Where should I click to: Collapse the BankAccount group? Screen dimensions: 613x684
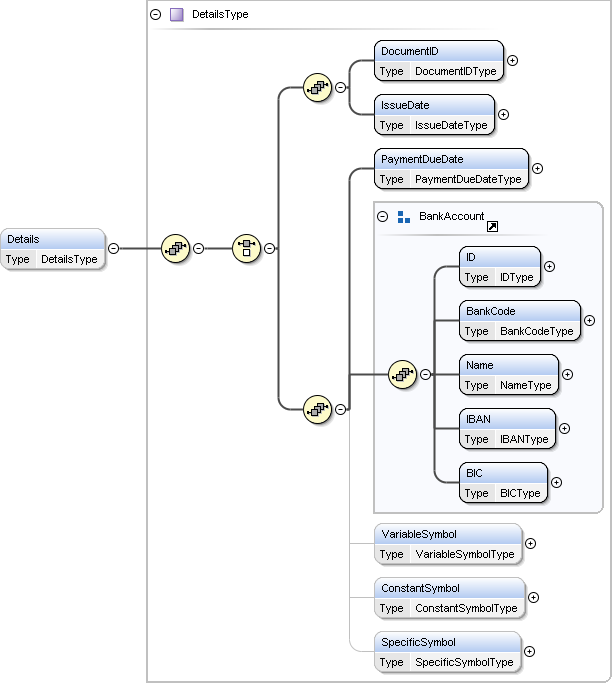coord(383,216)
